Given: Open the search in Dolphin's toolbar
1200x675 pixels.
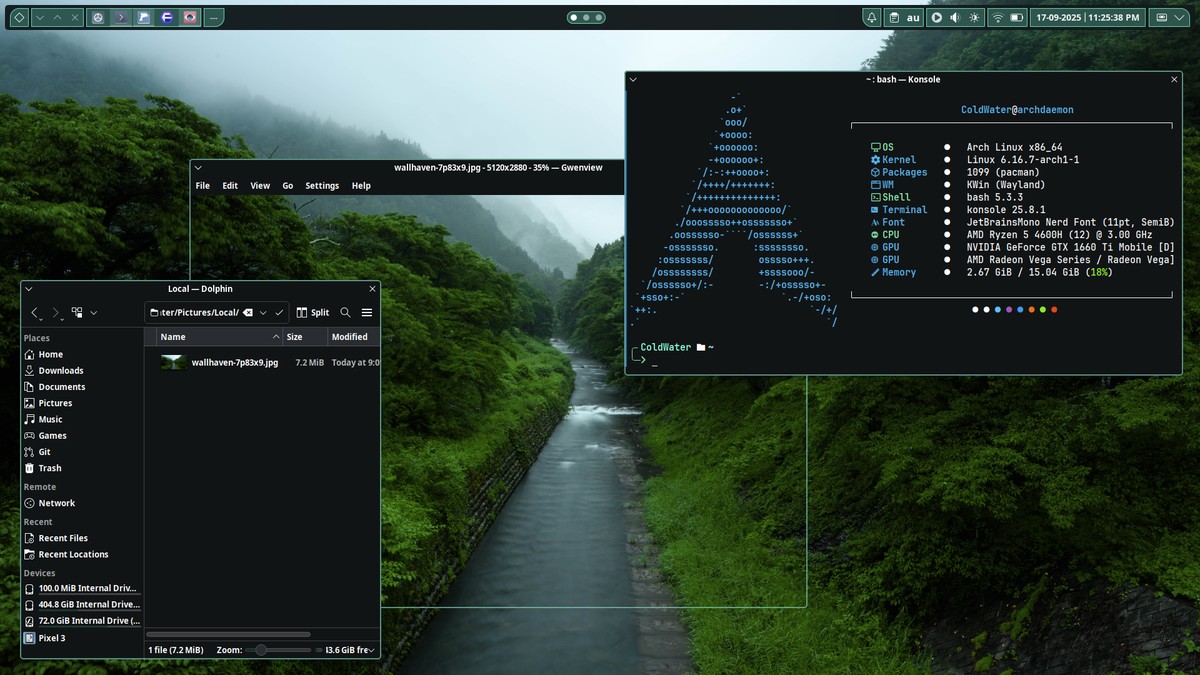Looking at the screenshot, I should tap(345, 312).
